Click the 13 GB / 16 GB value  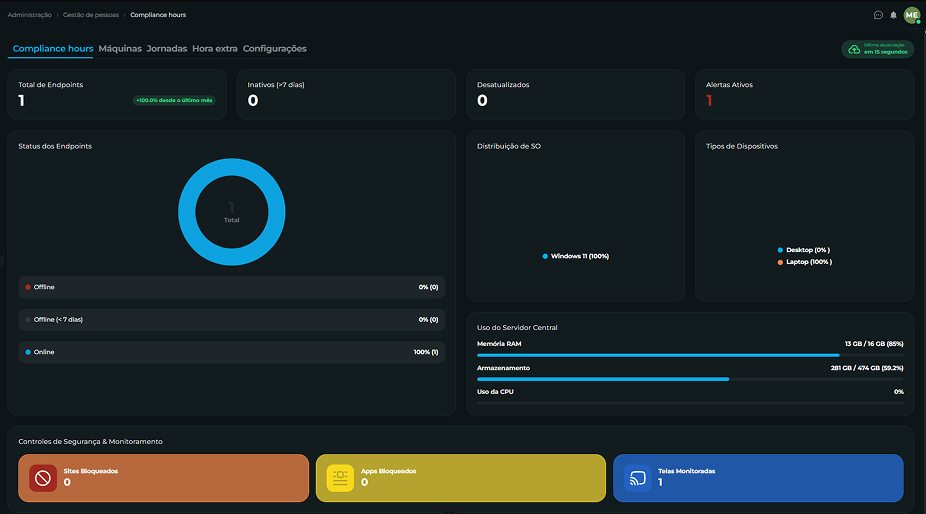[874, 344]
